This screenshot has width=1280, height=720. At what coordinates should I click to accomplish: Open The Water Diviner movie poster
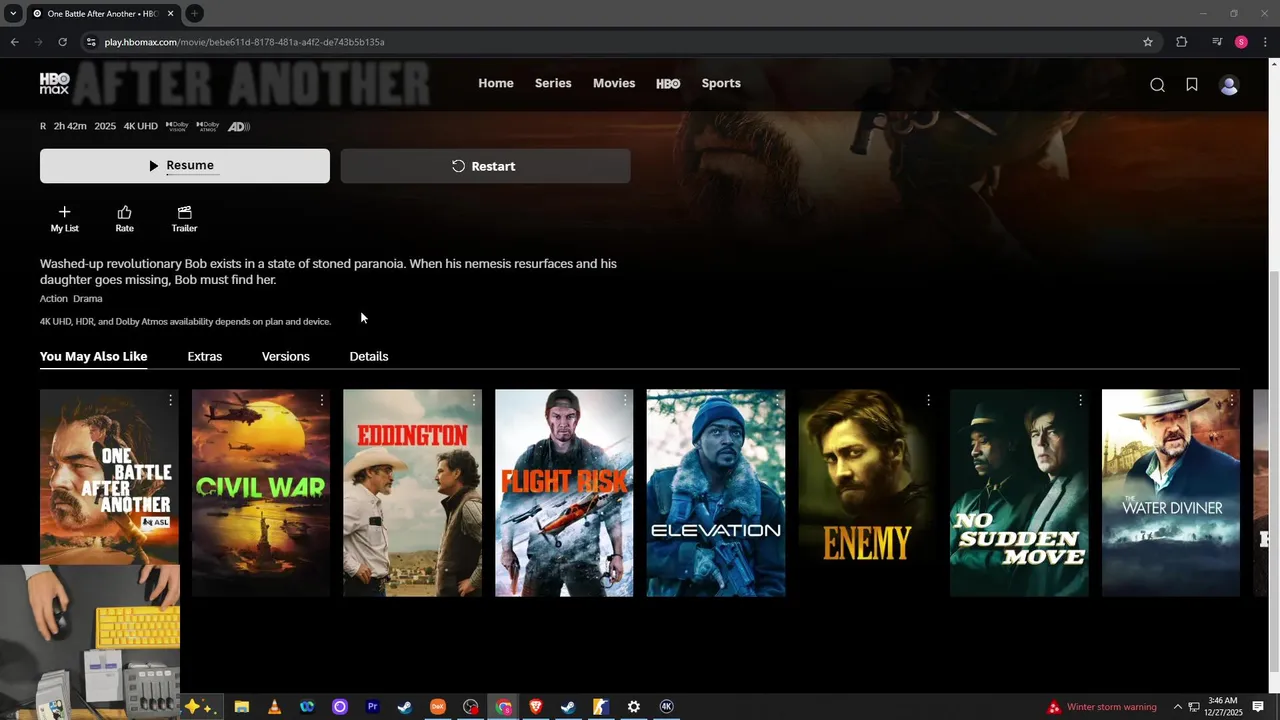[x=1171, y=493]
